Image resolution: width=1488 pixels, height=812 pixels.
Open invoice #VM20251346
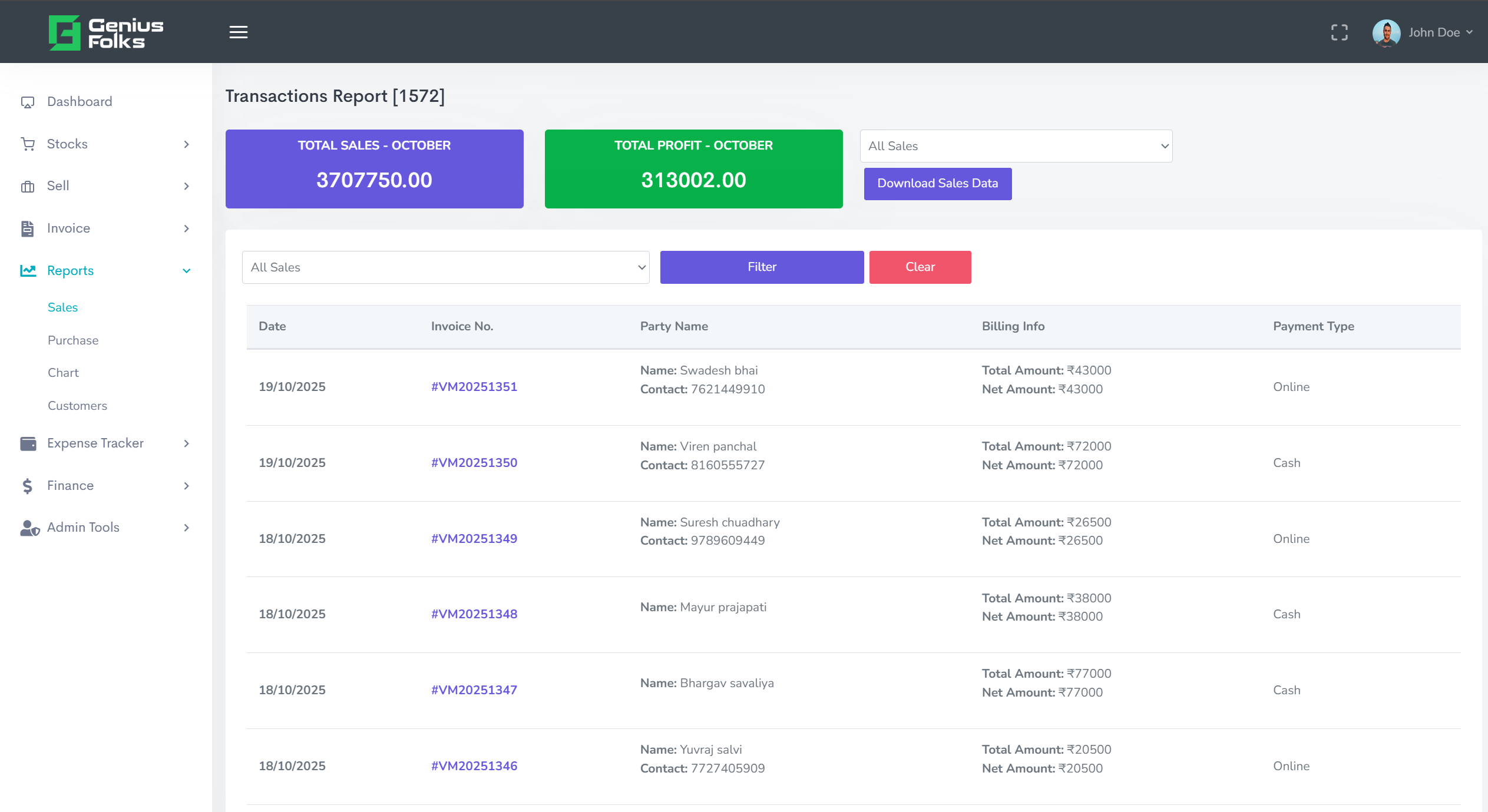(x=474, y=765)
